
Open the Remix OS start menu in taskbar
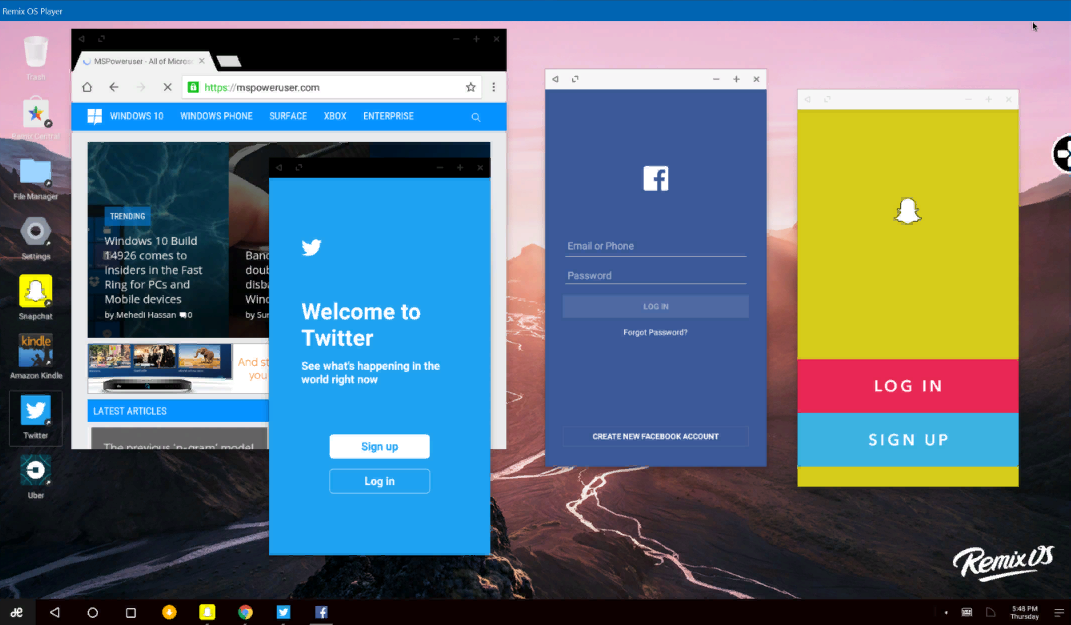pyautogui.click(x=16, y=612)
